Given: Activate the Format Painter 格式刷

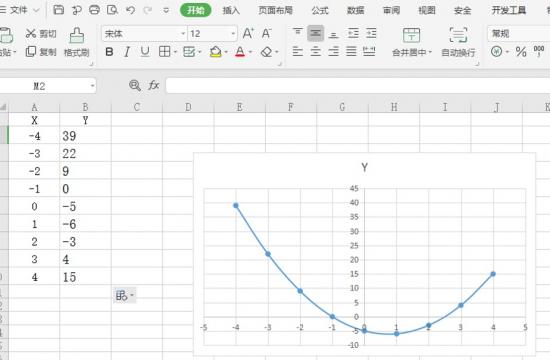Looking at the screenshot, I should point(76,42).
